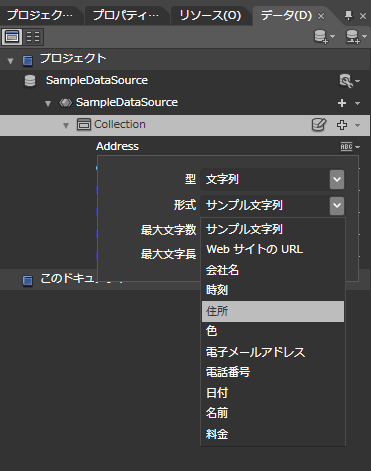Choose 日付 format option
This screenshot has width=371, height=471.
pos(273,393)
